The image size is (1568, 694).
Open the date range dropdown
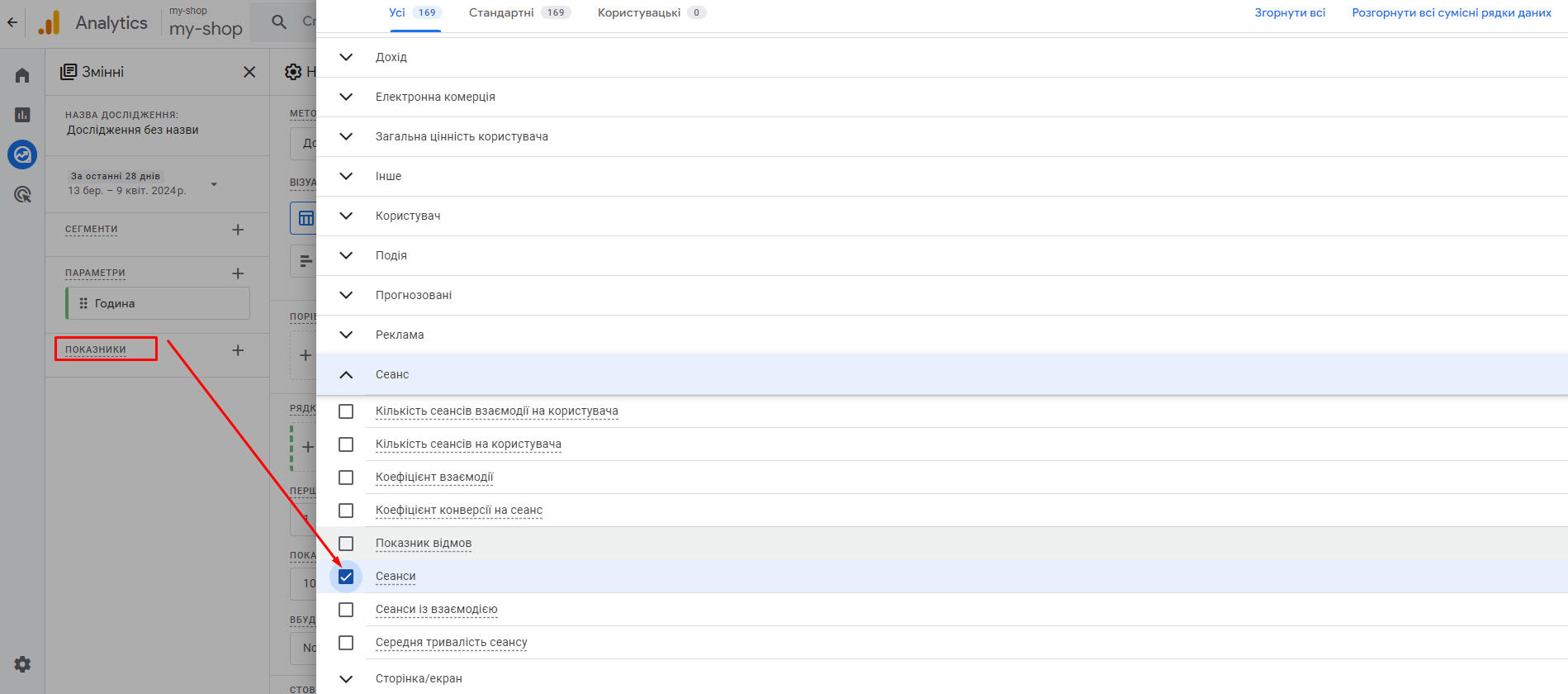[214, 184]
